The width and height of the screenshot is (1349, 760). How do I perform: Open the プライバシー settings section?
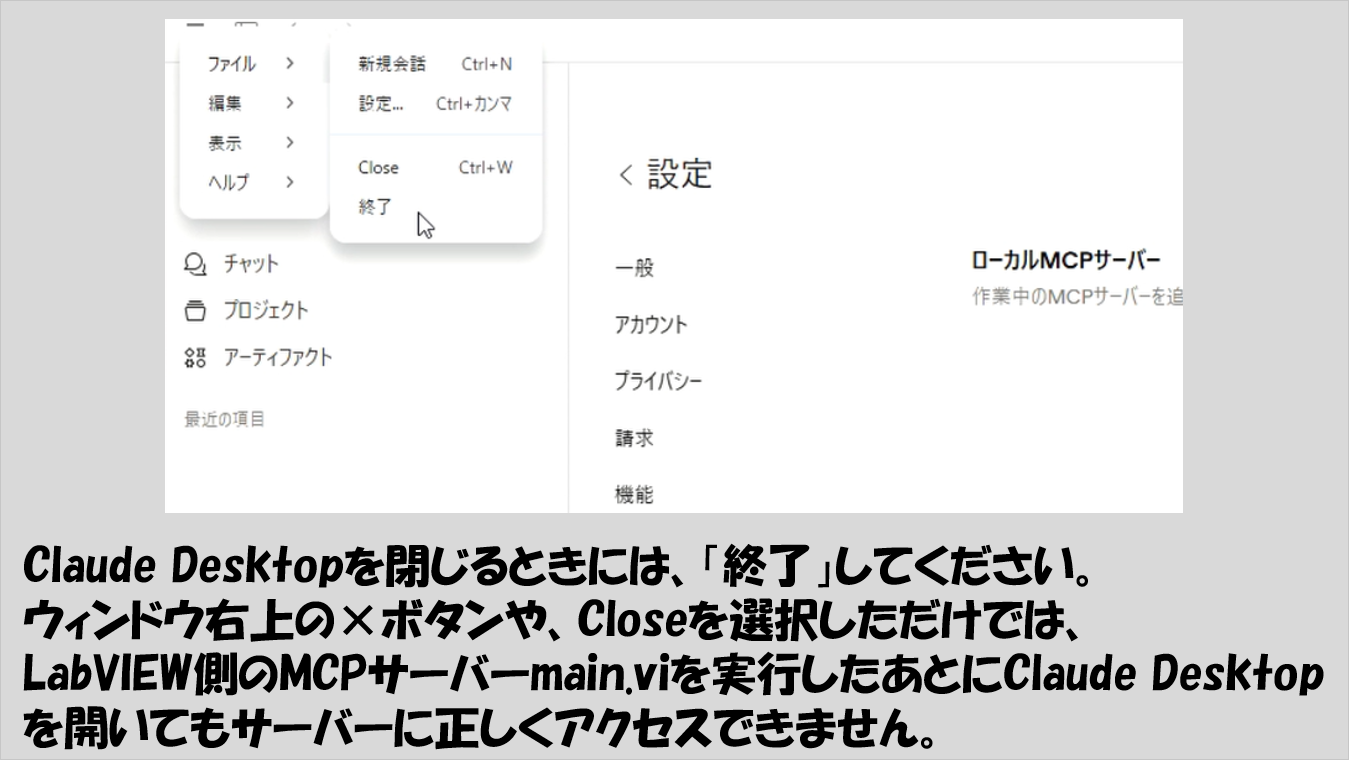pos(658,381)
